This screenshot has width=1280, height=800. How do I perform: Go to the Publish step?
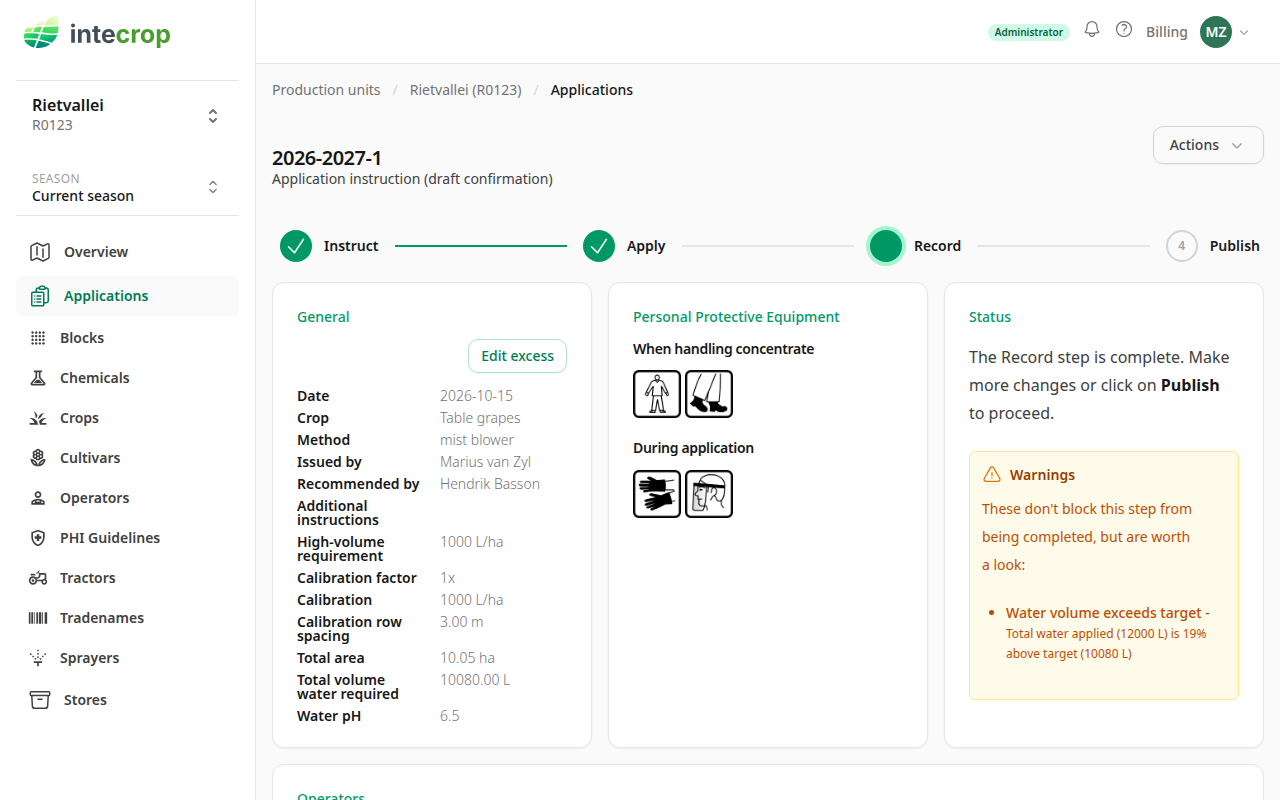(x=1213, y=246)
